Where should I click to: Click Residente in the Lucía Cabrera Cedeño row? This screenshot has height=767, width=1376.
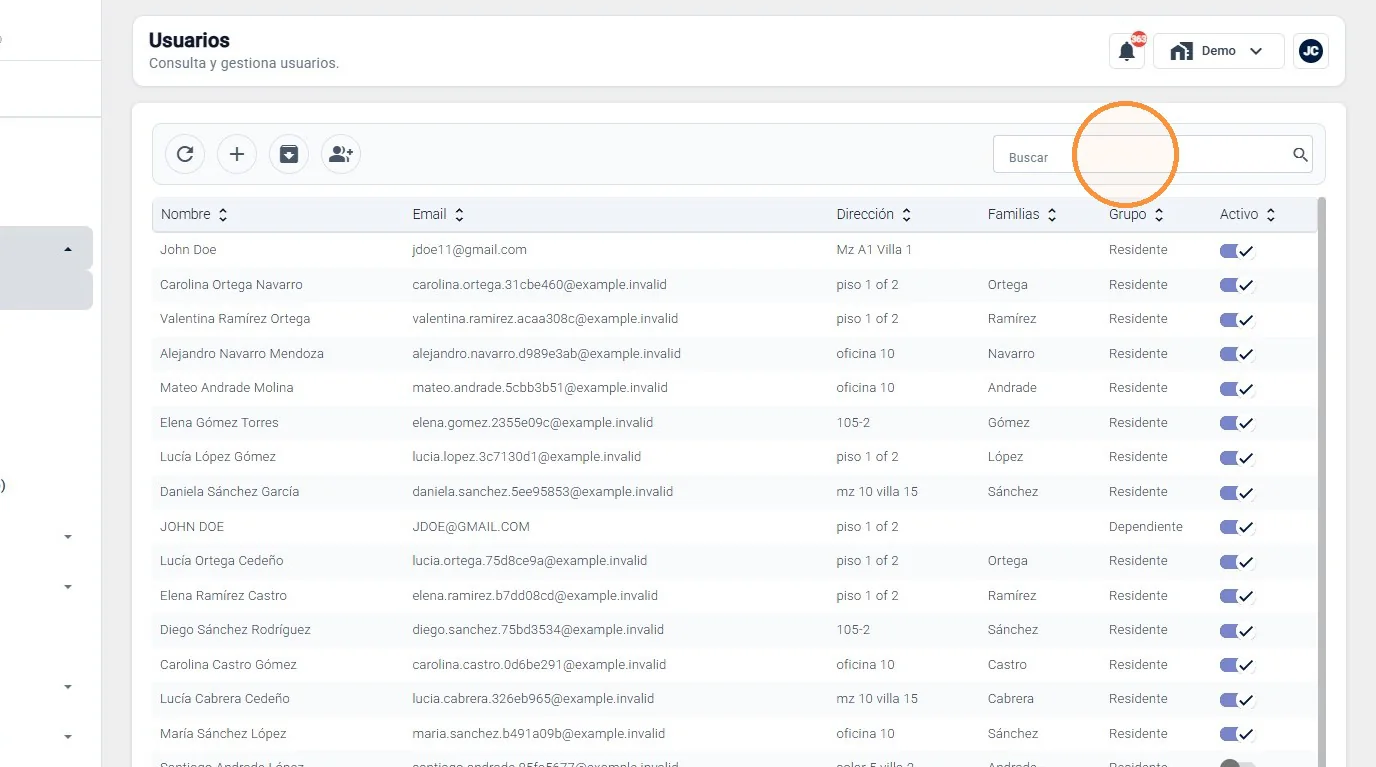tap(1138, 699)
